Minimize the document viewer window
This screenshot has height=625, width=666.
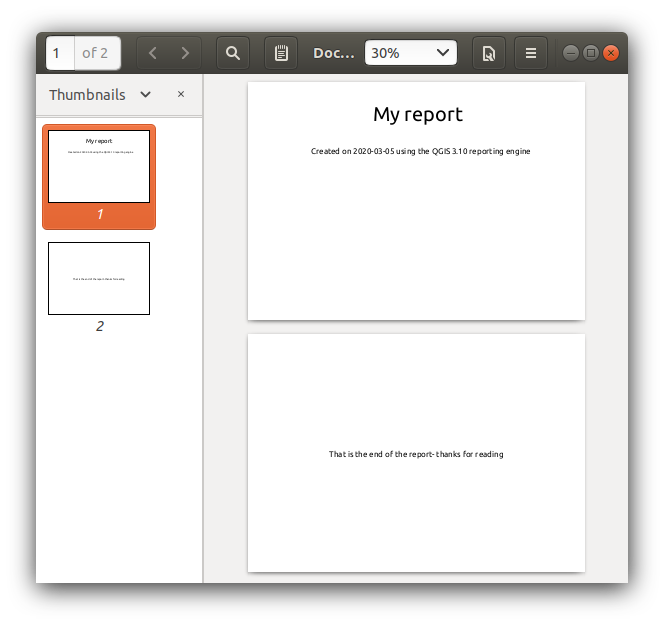[571, 53]
